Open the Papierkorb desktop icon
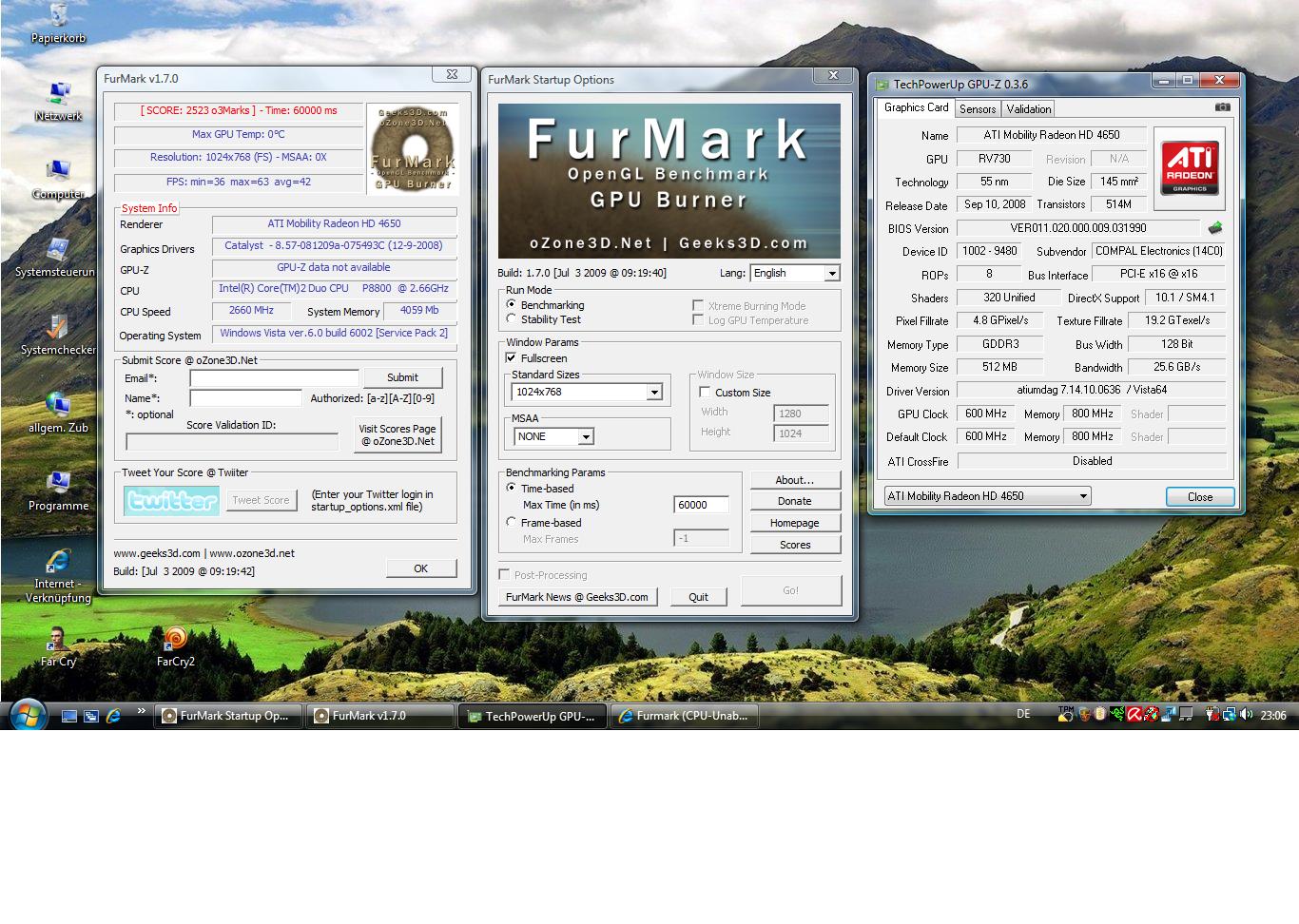Image resolution: width=1299 pixels, height=924 pixels. pyautogui.click(x=58, y=21)
